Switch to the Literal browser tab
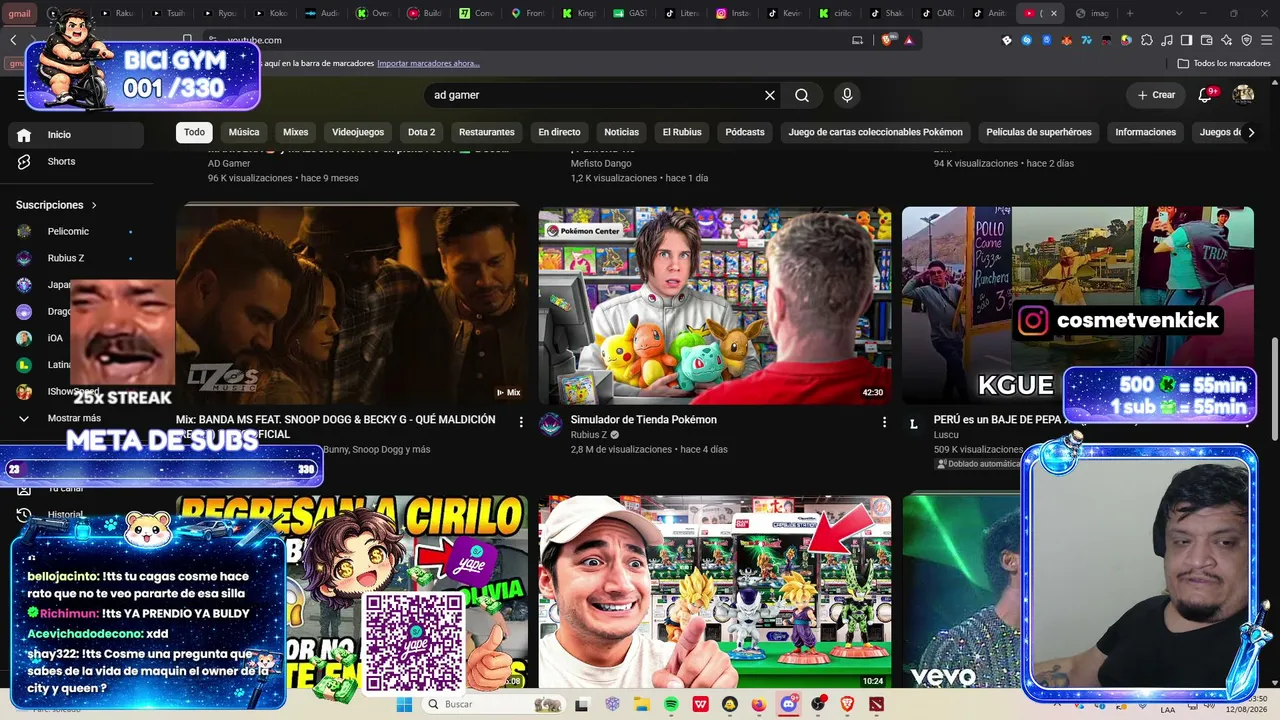Screen dimensions: 1280x720 coord(681,13)
